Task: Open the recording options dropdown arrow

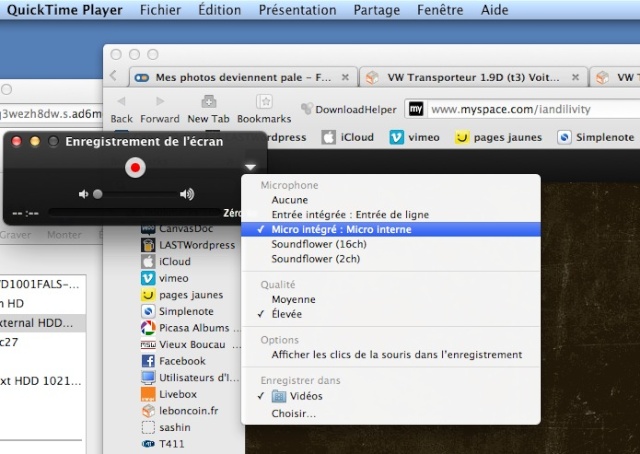Action: click(250, 167)
